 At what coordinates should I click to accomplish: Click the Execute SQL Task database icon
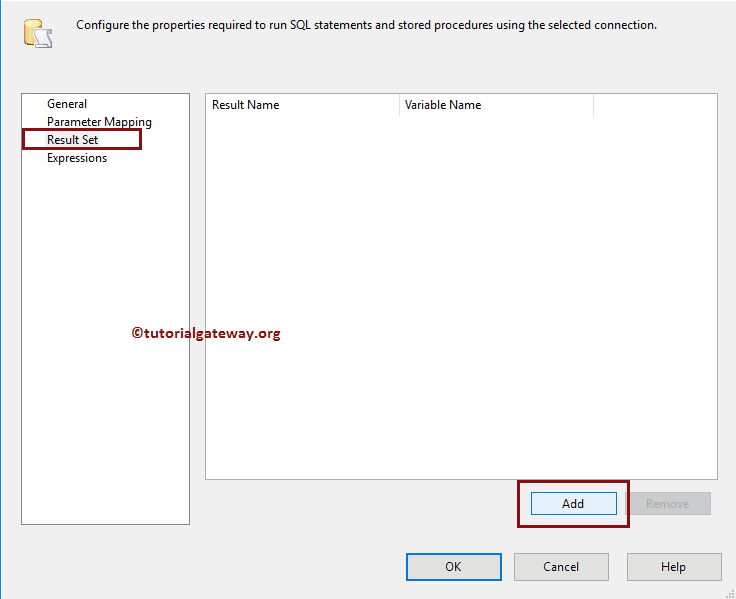tap(38, 33)
